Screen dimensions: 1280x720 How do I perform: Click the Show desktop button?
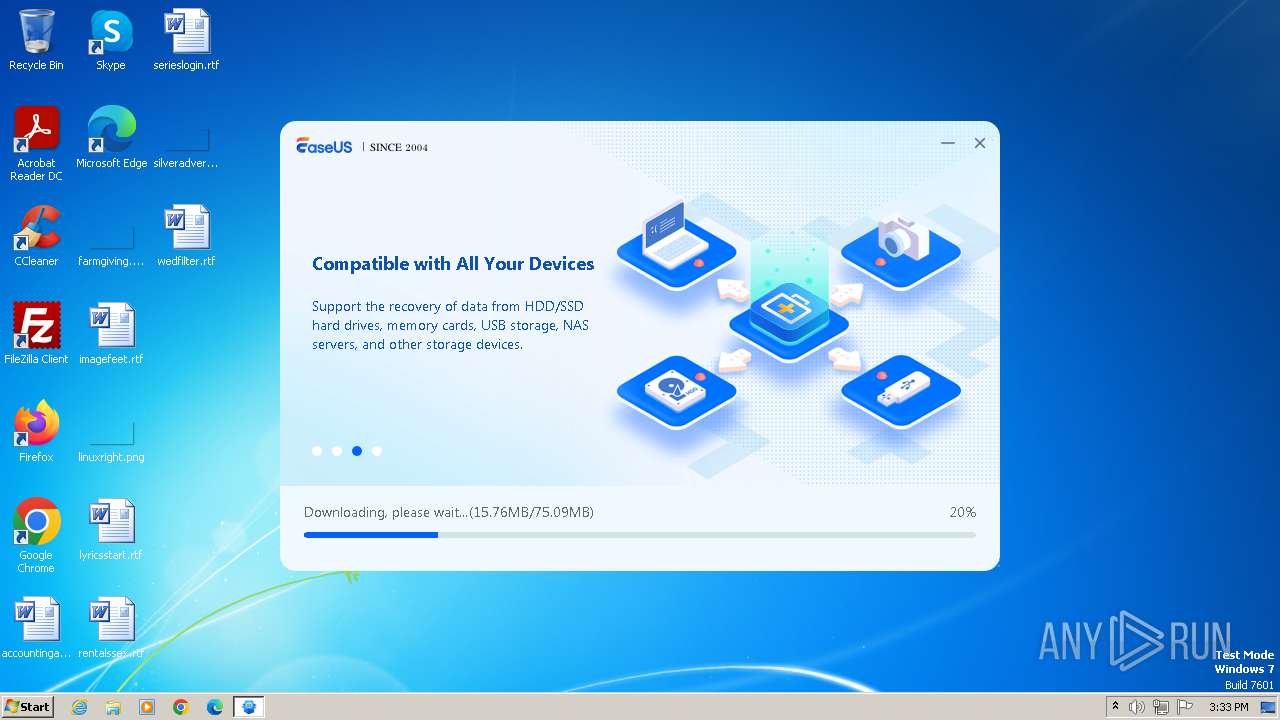(1268, 707)
